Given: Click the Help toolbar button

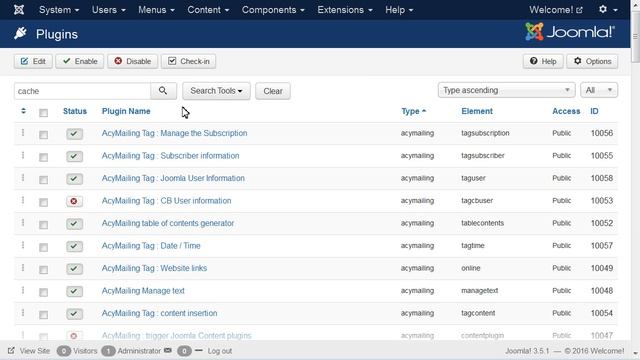Looking at the screenshot, I should pyautogui.click(x=543, y=61).
